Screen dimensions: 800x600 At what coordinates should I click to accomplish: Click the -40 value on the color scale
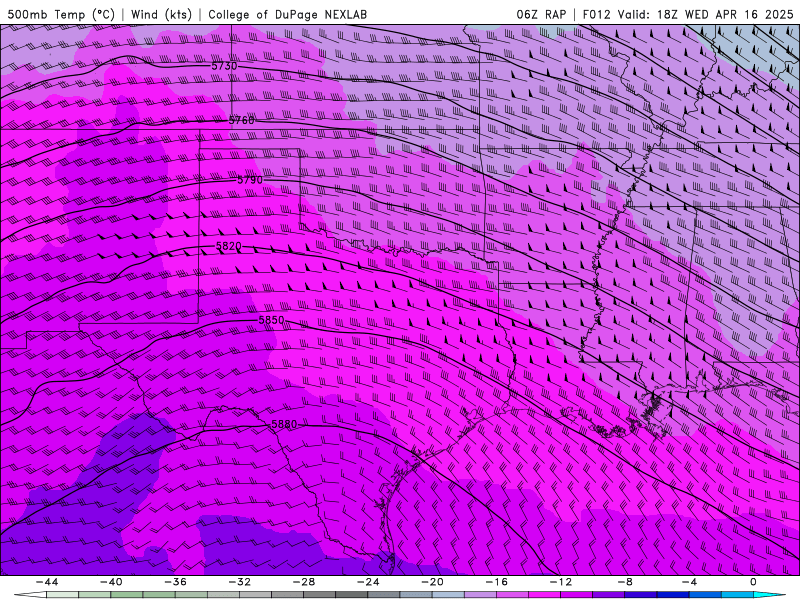coord(111,582)
